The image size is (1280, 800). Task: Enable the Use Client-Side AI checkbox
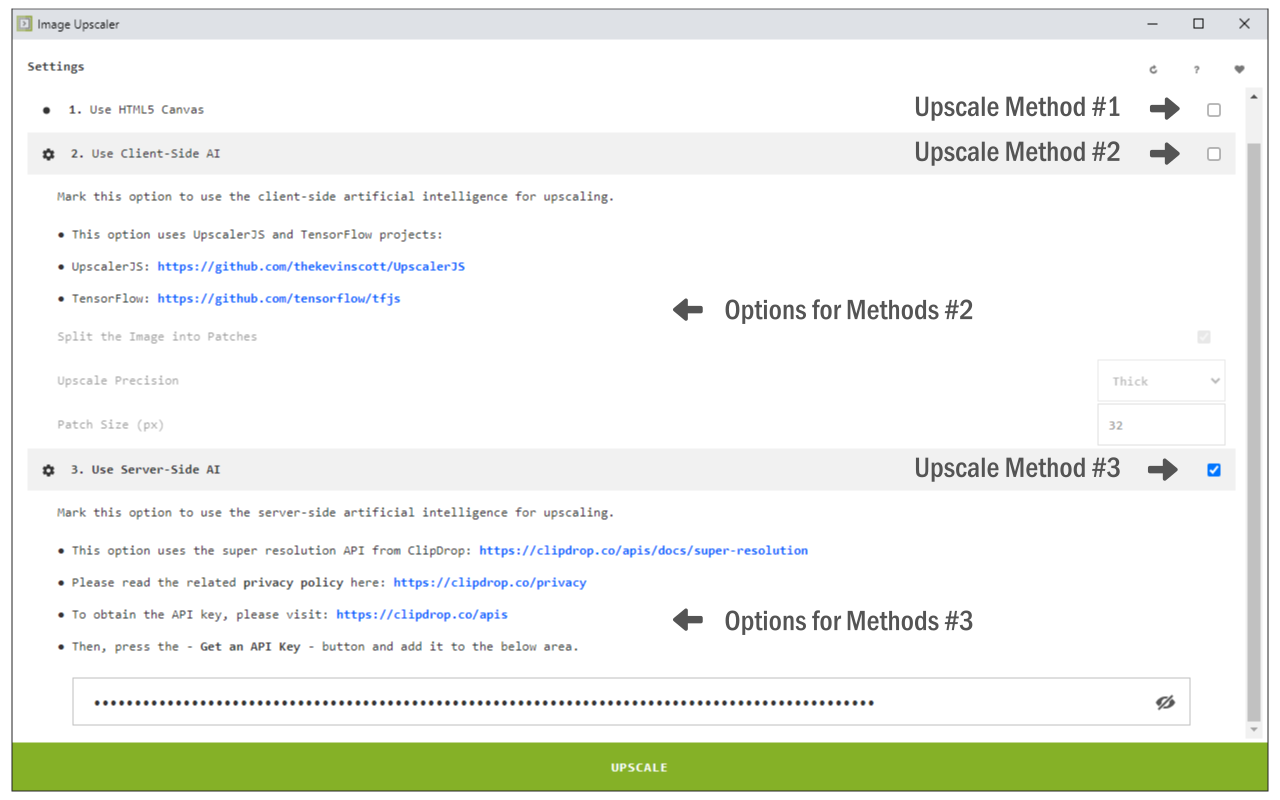point(1214,154)
